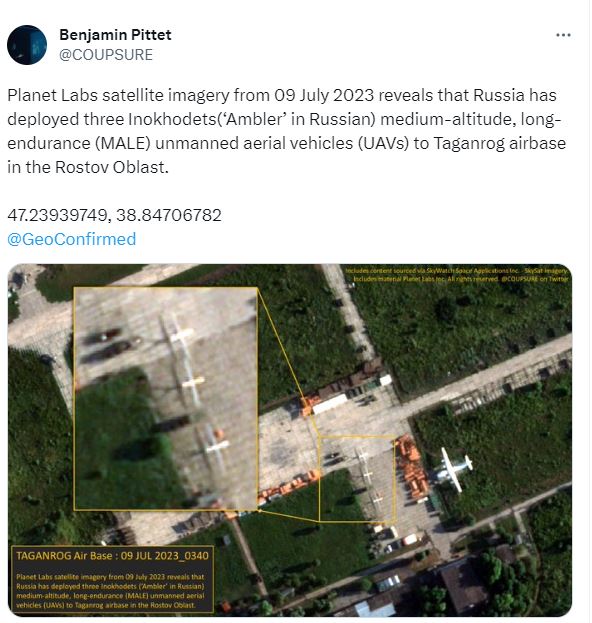Click the TAGANROG Air Base caption box
592x623 pixels.
coord(112,579)
